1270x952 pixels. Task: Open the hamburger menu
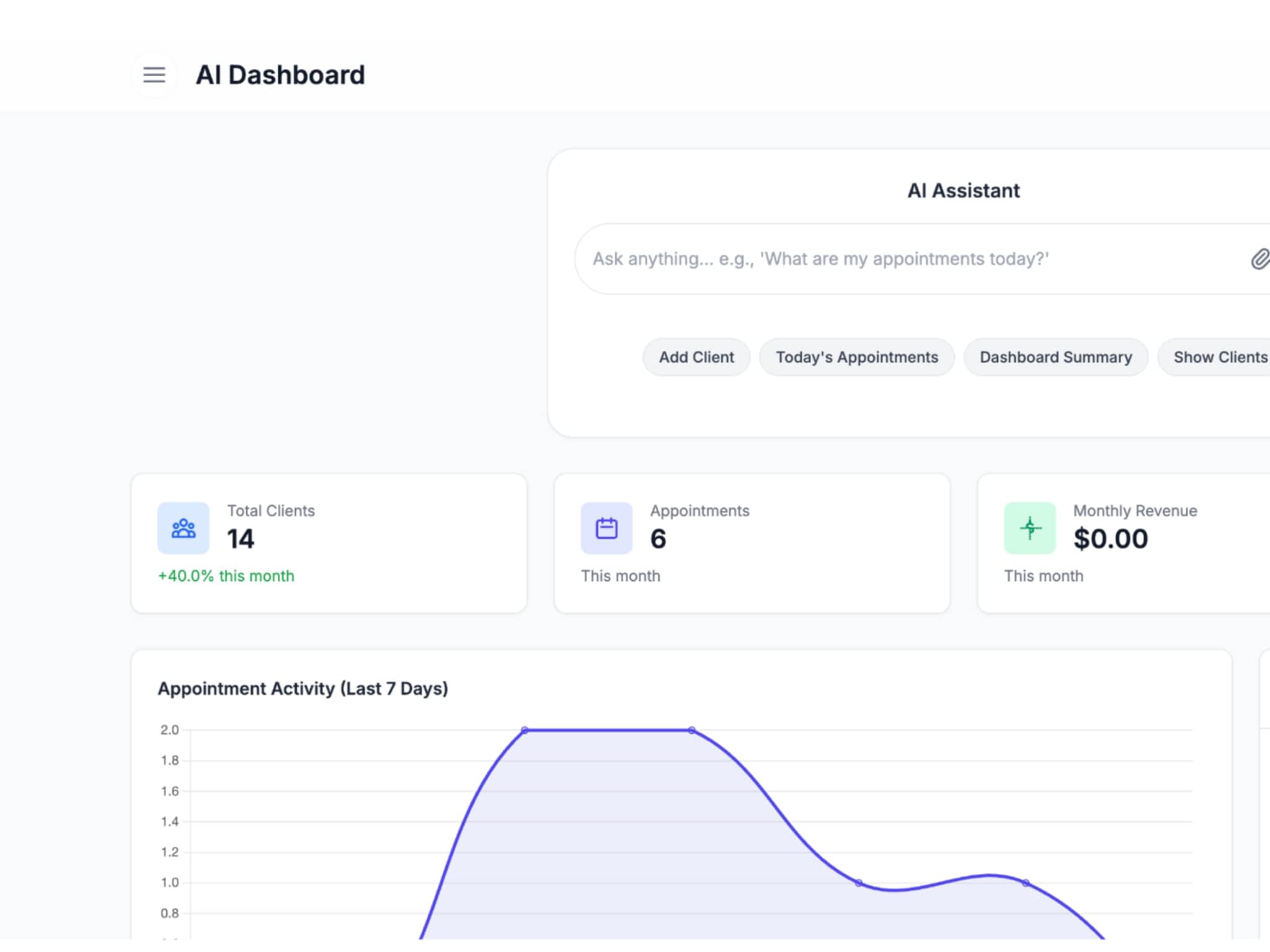pos(154,75)
